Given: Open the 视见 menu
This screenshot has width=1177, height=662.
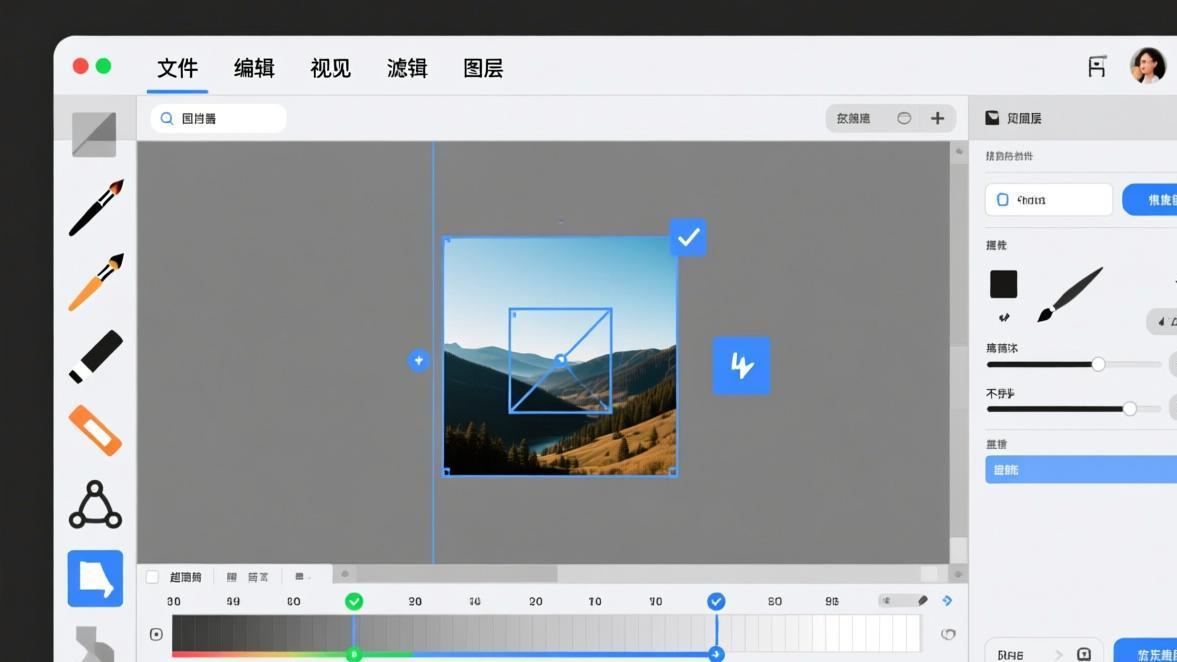Looking at the screenshot, I should (330, 68).
